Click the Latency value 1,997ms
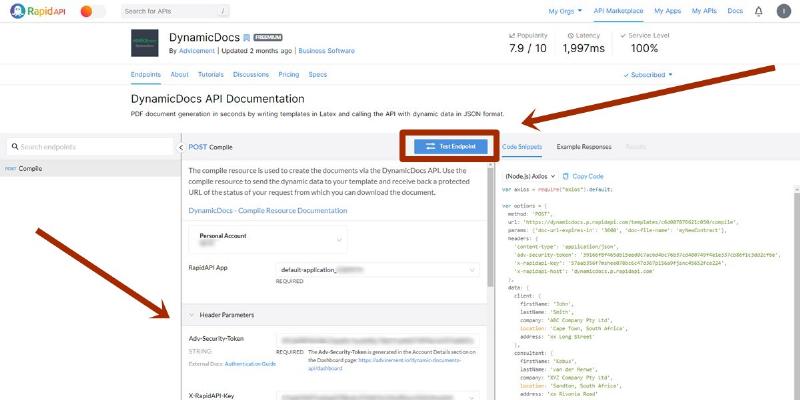 584,48
